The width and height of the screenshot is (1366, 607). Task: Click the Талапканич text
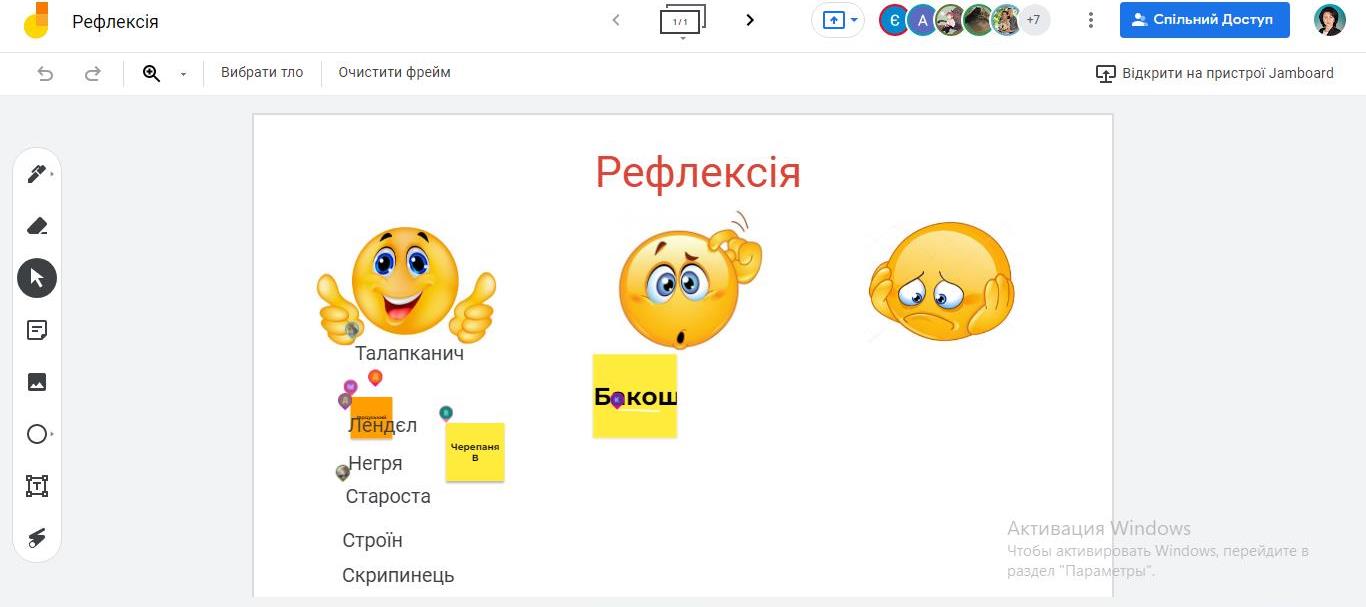[x=409, y=353]
